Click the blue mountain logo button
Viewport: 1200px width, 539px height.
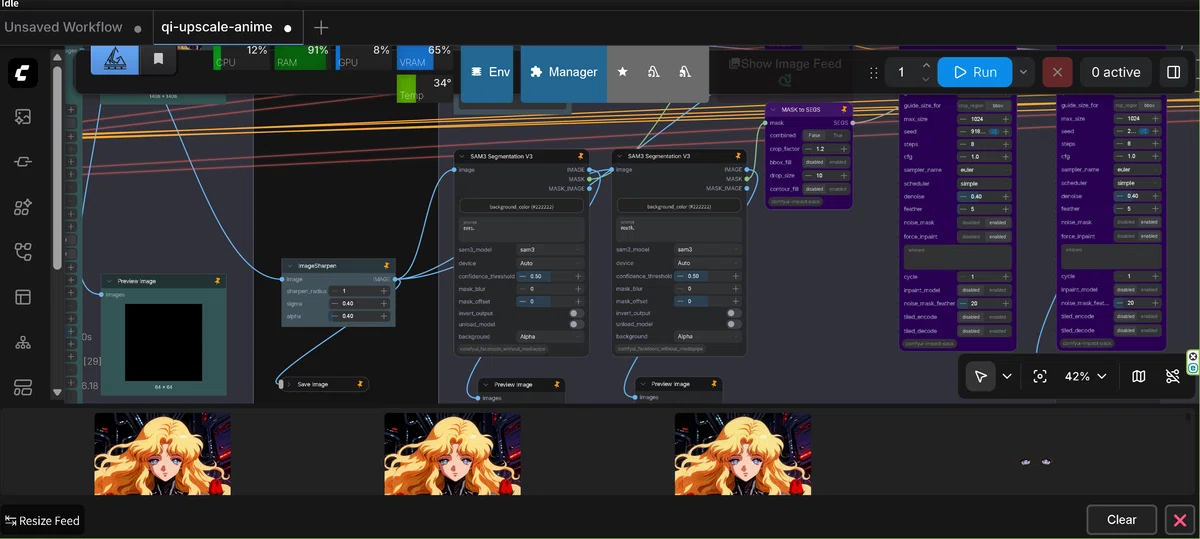(115, 59)
